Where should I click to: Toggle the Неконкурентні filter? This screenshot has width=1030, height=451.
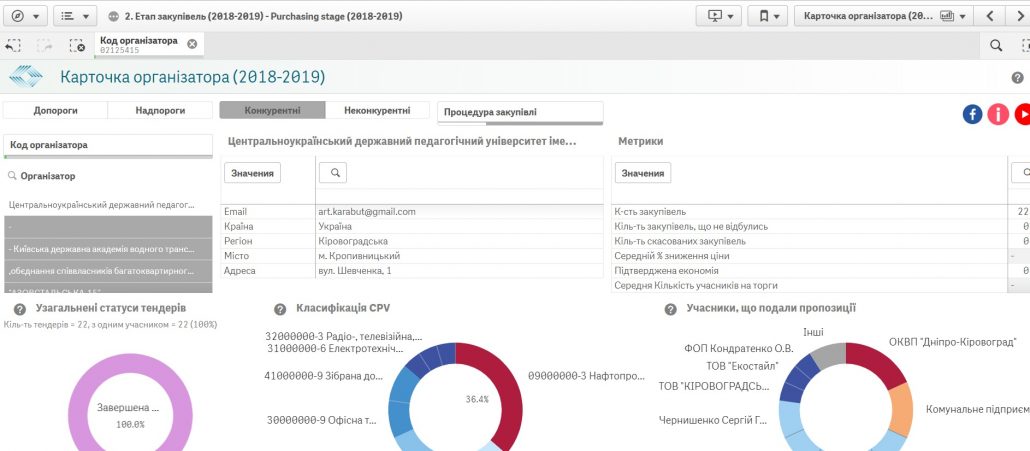point(378,110)
